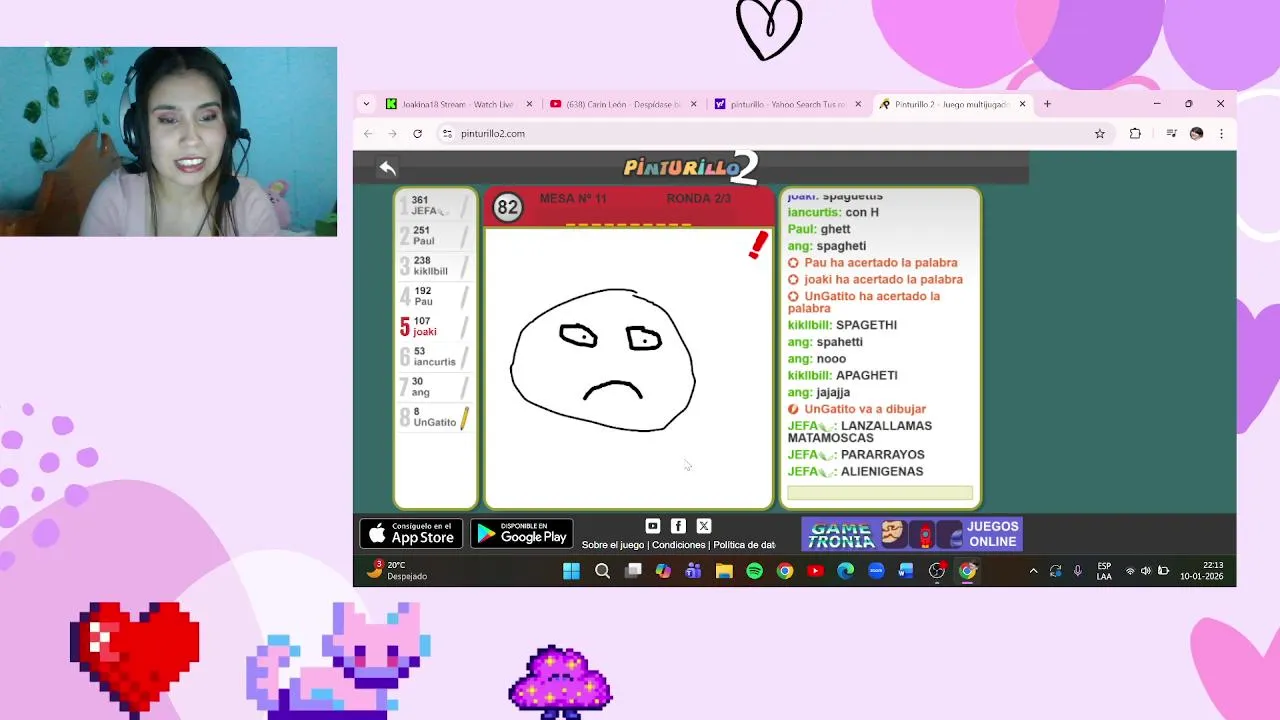Click the red exclamation report icon
This screenshot has width=1280, height=720.
pyautogui.click(x=758, y=245)
